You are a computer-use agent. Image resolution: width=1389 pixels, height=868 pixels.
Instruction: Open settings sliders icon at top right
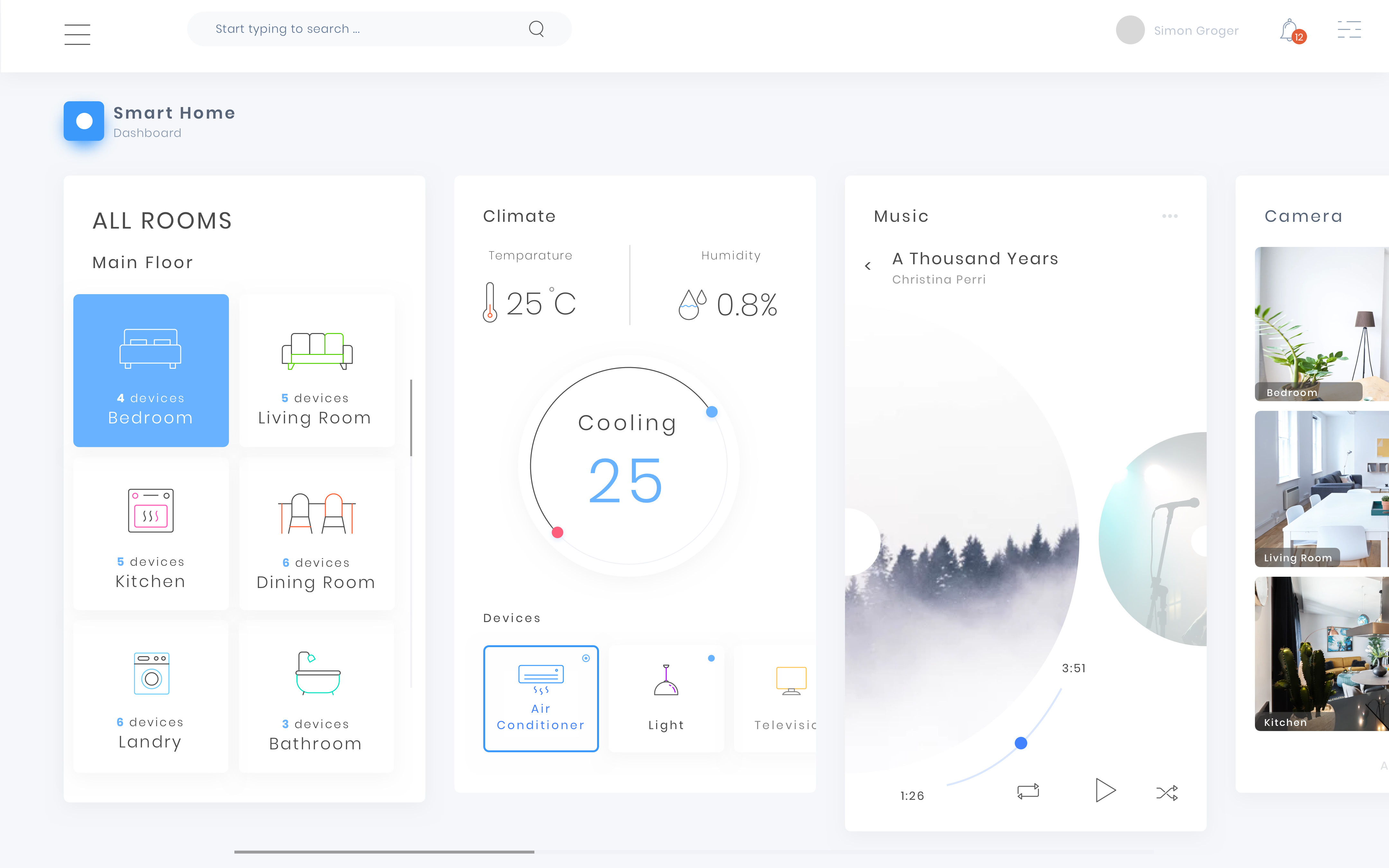pos(1349,30)
